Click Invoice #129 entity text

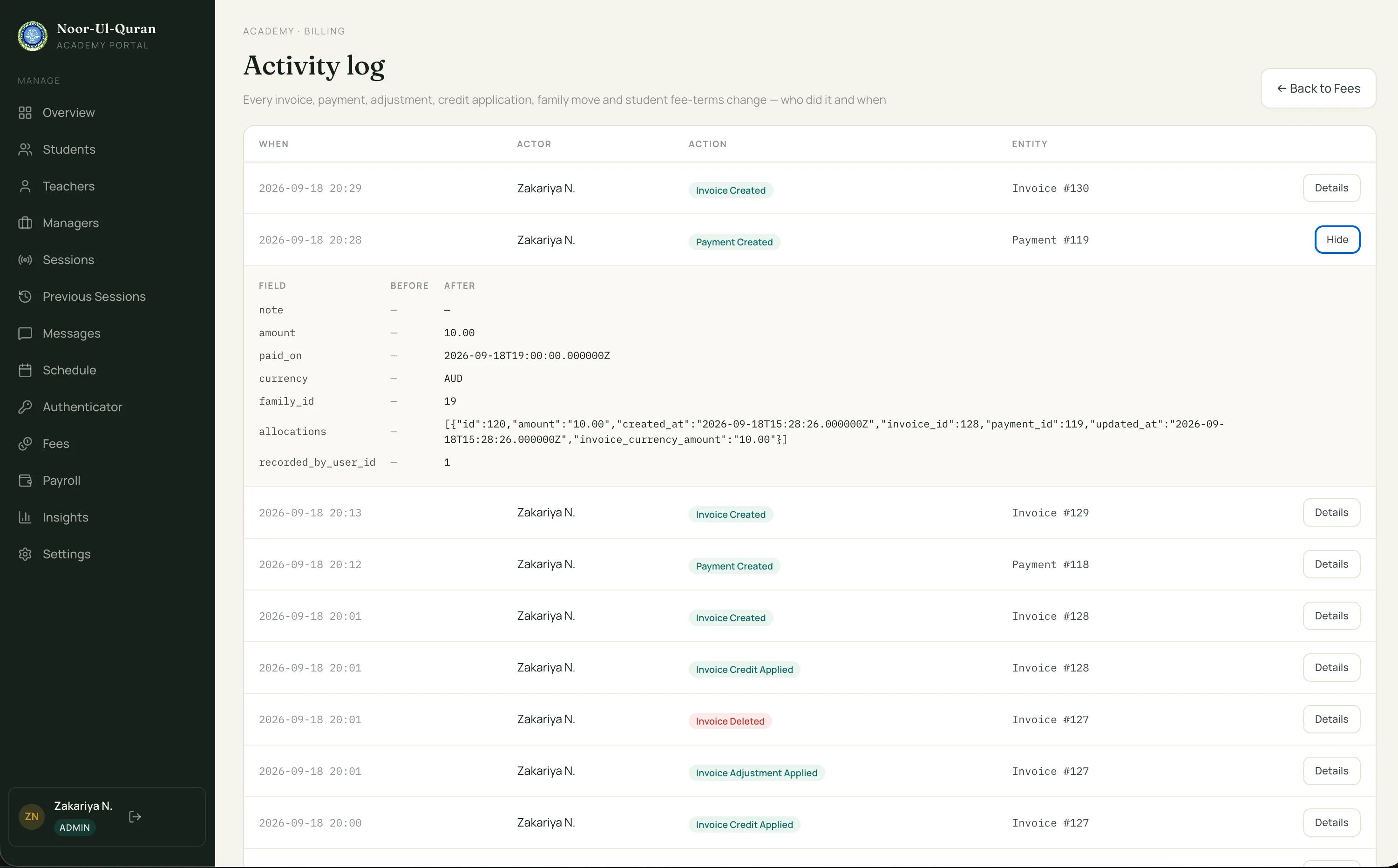click(x=1050, y=513)
